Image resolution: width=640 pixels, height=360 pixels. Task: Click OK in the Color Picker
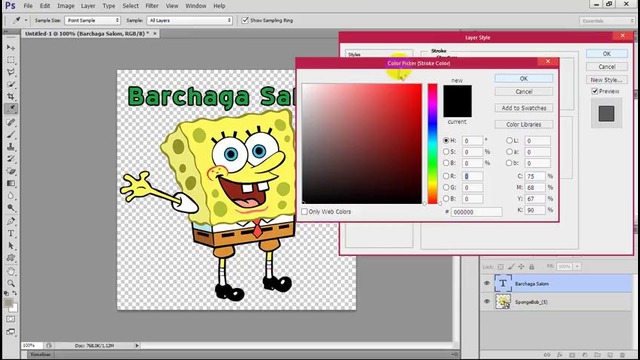point(524,78)
